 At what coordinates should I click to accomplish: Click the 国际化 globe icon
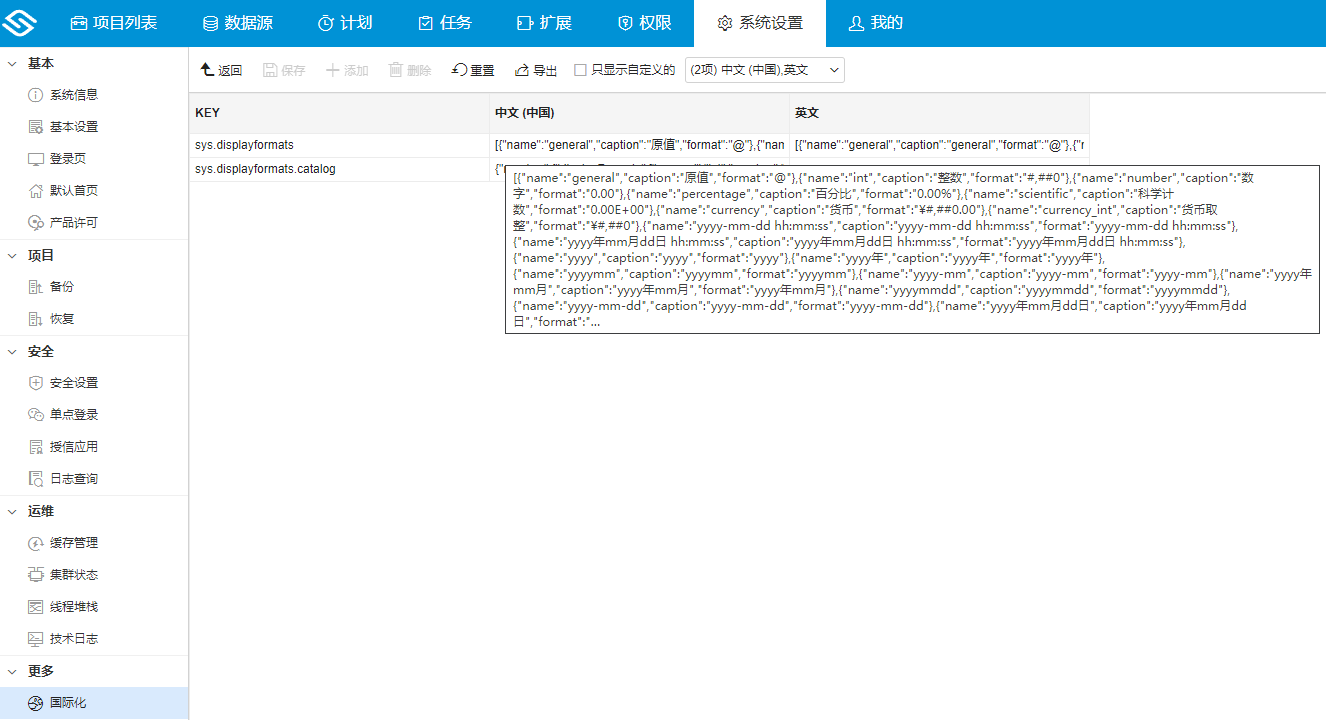click(36, 703)
